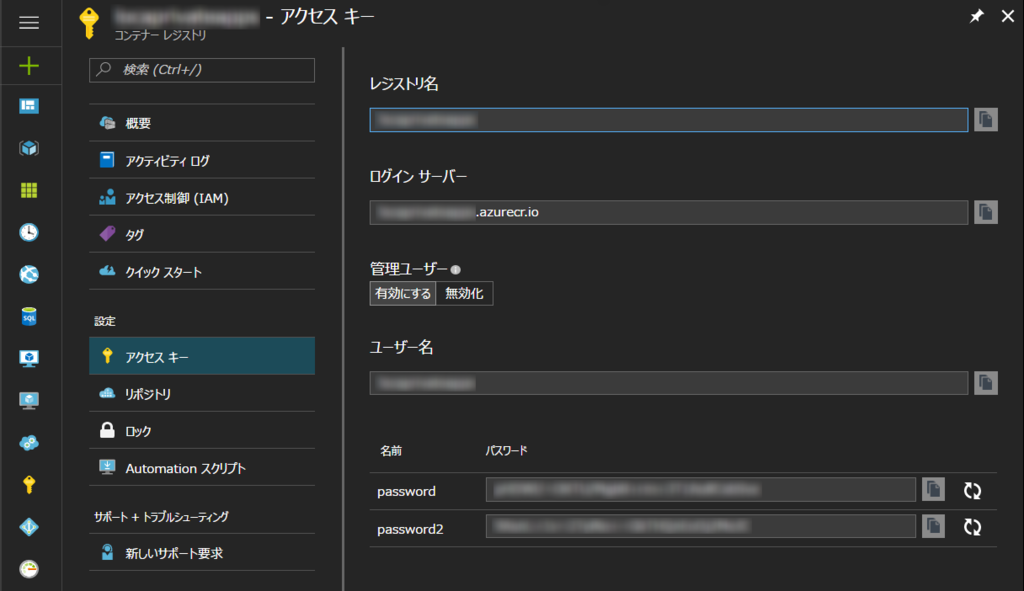
Task: Open タグ menu item
Action: [202, 234]
